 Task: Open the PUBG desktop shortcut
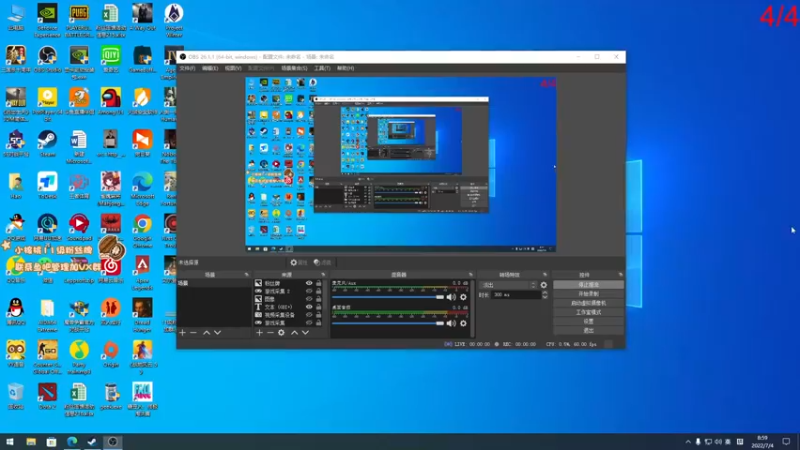79,21
